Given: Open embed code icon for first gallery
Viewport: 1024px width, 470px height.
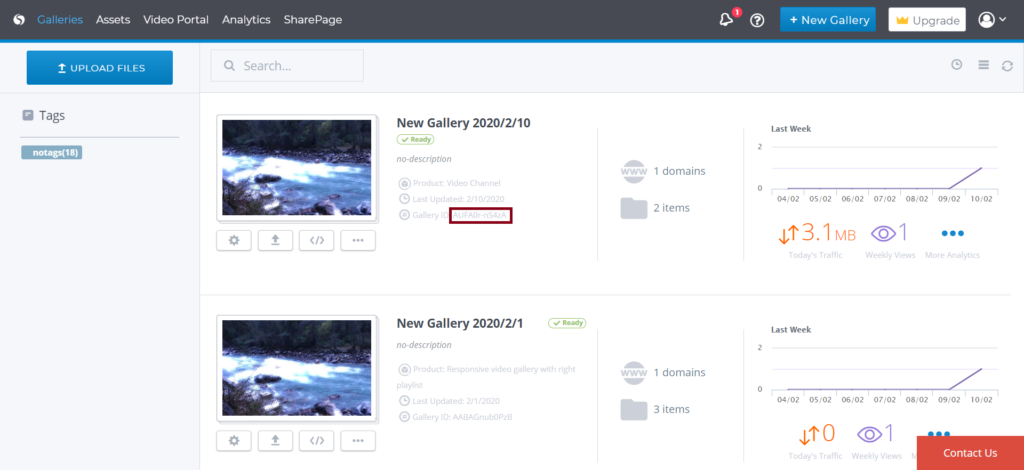Looking at the screenshot, I should tap(316, 240).
